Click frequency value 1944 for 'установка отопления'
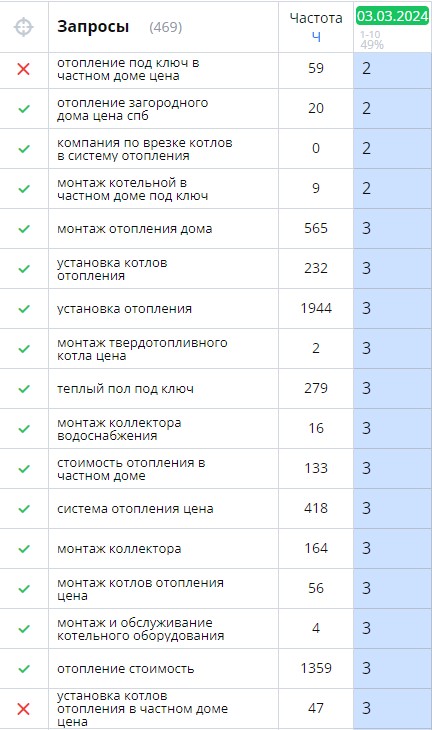This screenshot has width=432, height=730. [316, 308]
